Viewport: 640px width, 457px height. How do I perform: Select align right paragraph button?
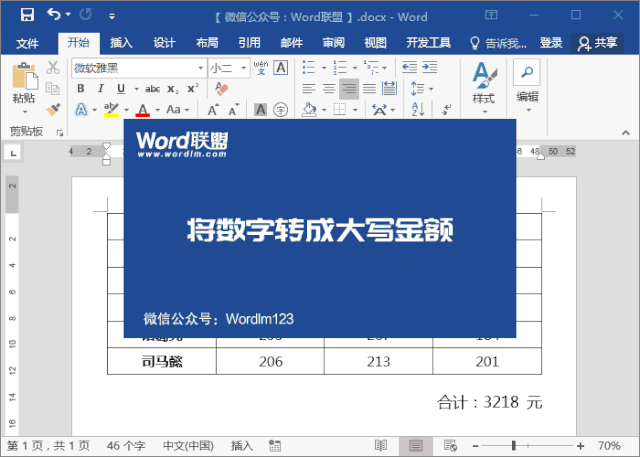(349, 89)
